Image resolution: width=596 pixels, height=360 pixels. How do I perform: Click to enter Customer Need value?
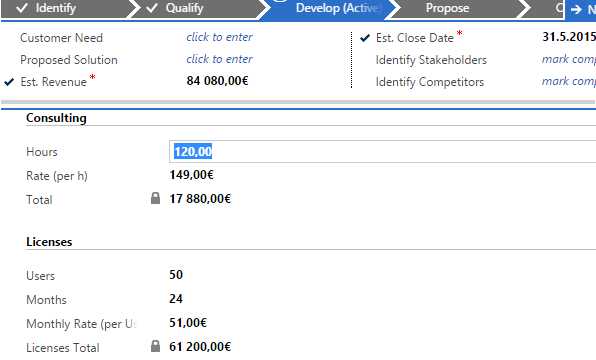click(219, 37)
